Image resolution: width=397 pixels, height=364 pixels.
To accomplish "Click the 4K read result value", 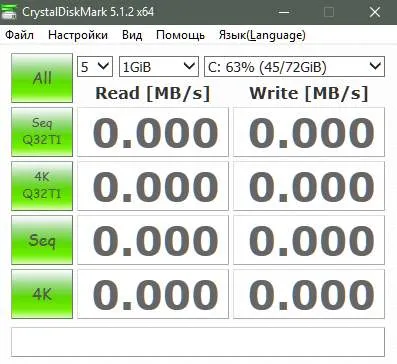I will (153, 294).
